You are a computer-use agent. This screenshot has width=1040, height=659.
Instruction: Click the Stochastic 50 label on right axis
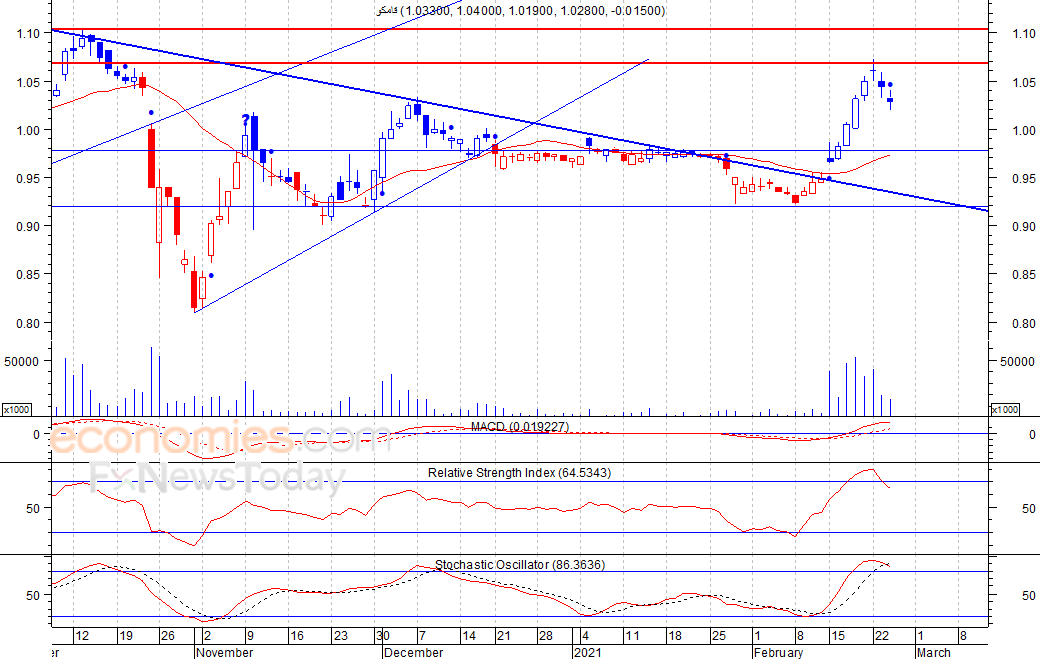(1029, 595)
